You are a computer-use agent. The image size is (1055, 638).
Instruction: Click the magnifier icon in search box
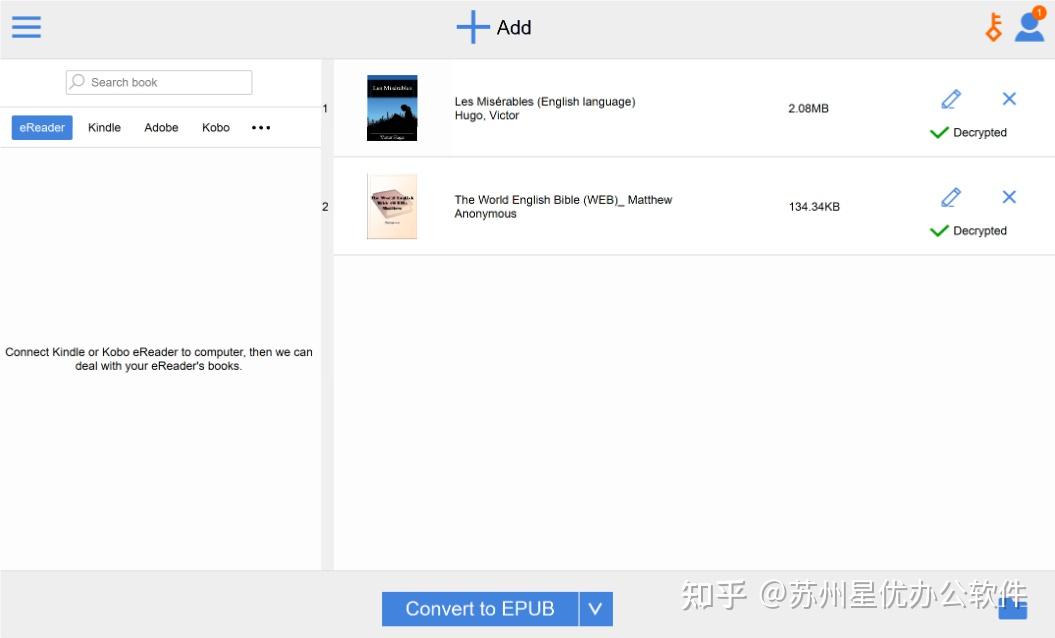point(77,81)
